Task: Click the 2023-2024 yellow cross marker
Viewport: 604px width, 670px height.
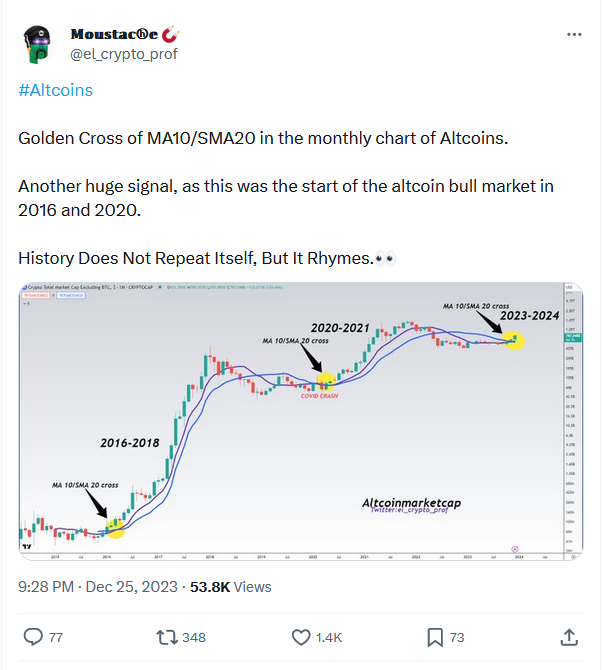Action: [514, 339]
